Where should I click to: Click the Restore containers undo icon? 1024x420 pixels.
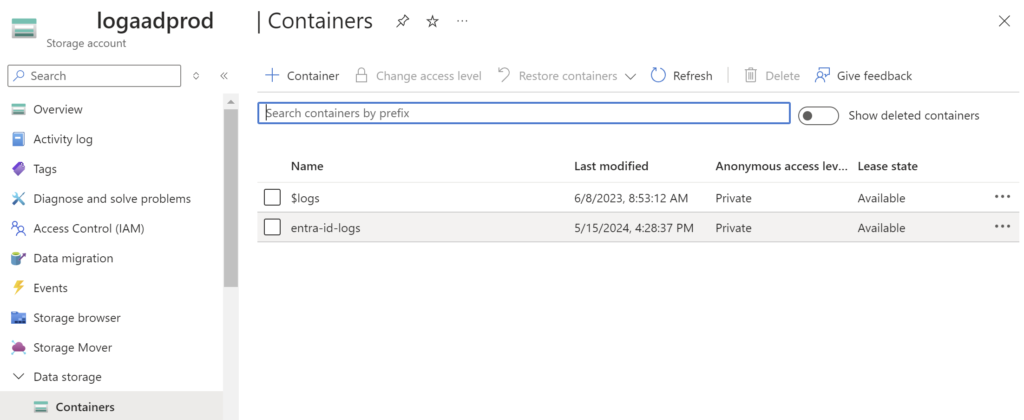(x=504, y=75)
